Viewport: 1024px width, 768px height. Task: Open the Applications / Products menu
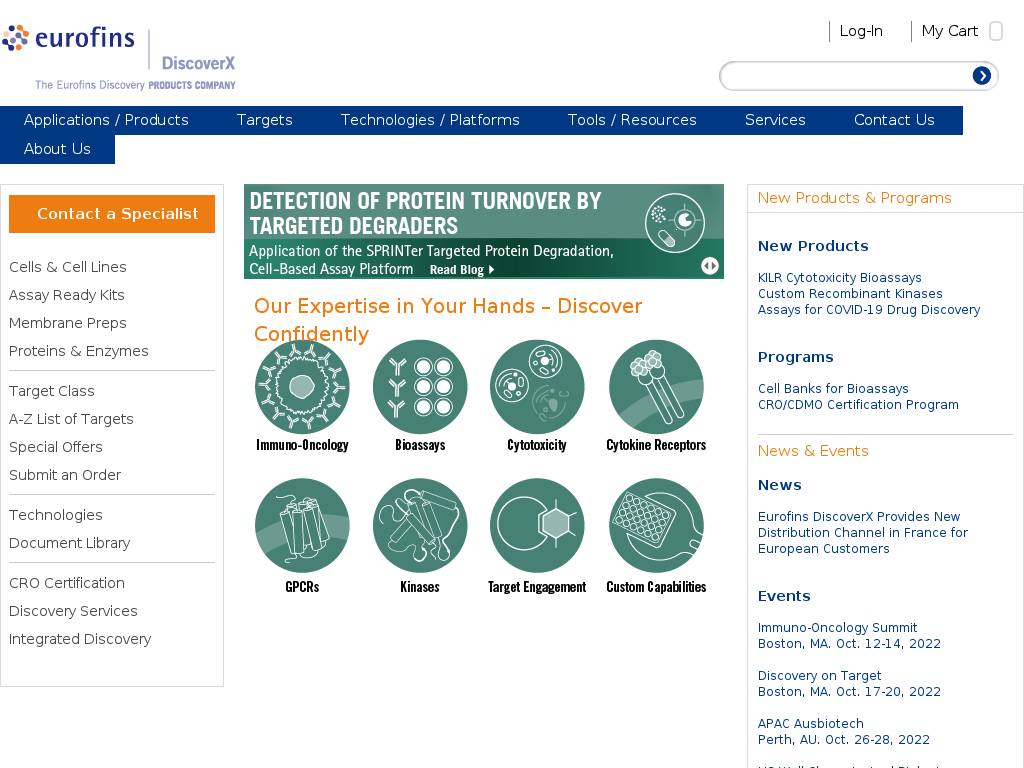click(x=106, y=120)
